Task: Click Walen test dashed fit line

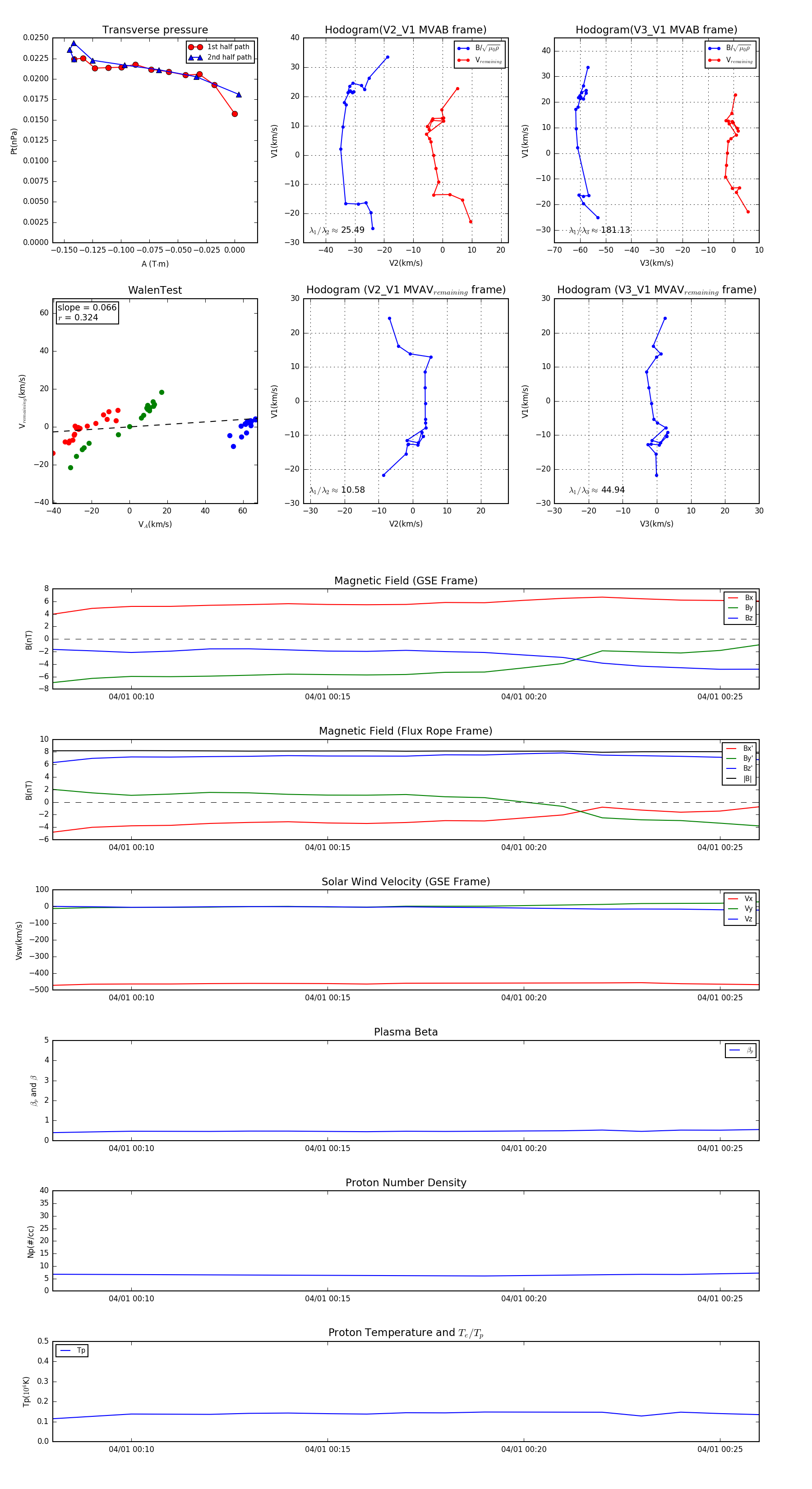Action: tap(155, 425)
